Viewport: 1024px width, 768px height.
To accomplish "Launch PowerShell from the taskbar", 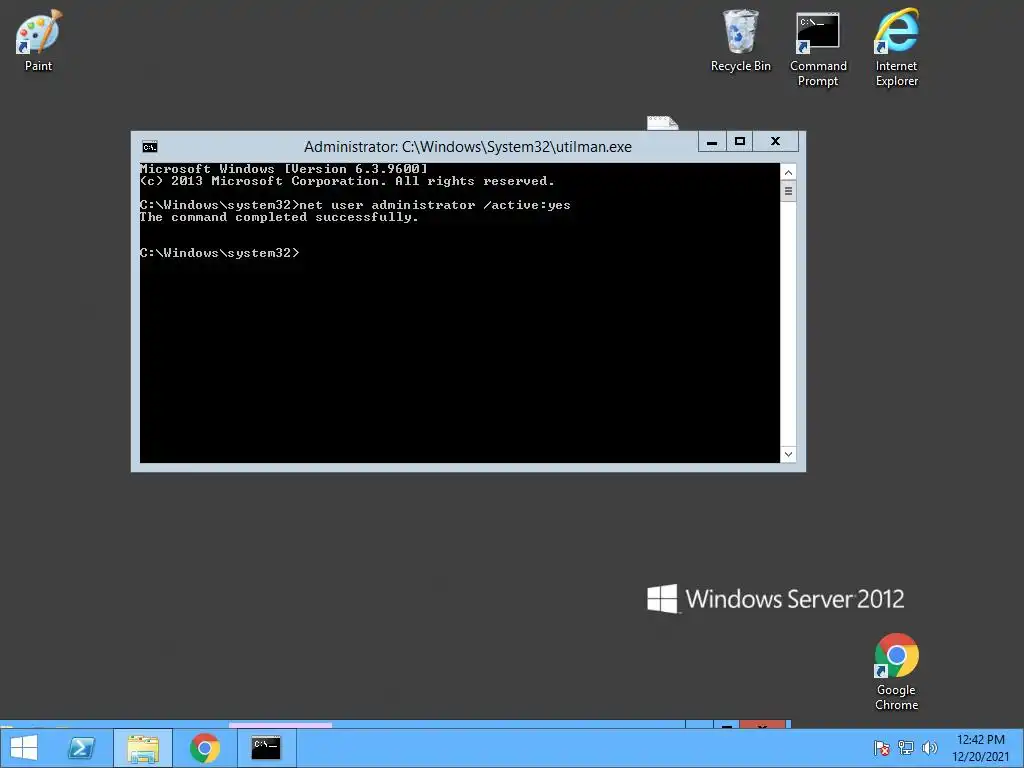I will pos(82,748).
